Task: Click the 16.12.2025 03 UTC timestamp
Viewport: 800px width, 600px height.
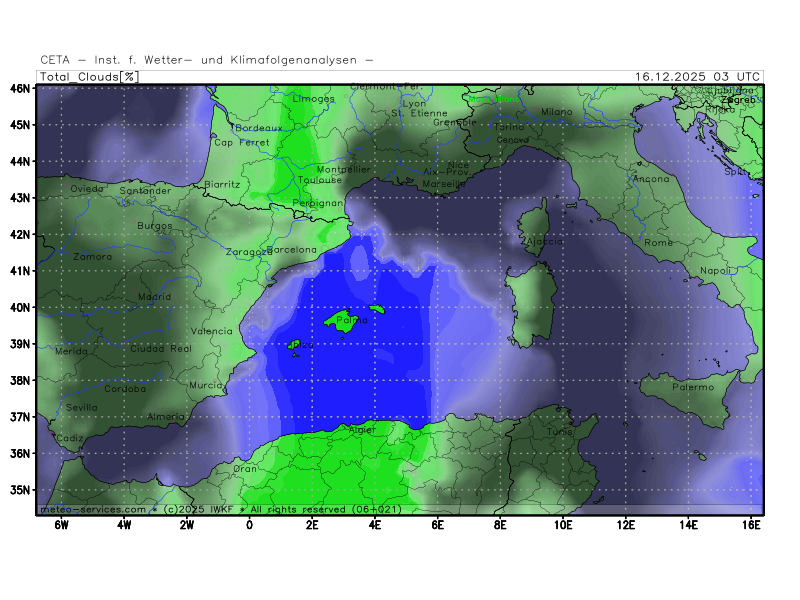Action: 698,76
